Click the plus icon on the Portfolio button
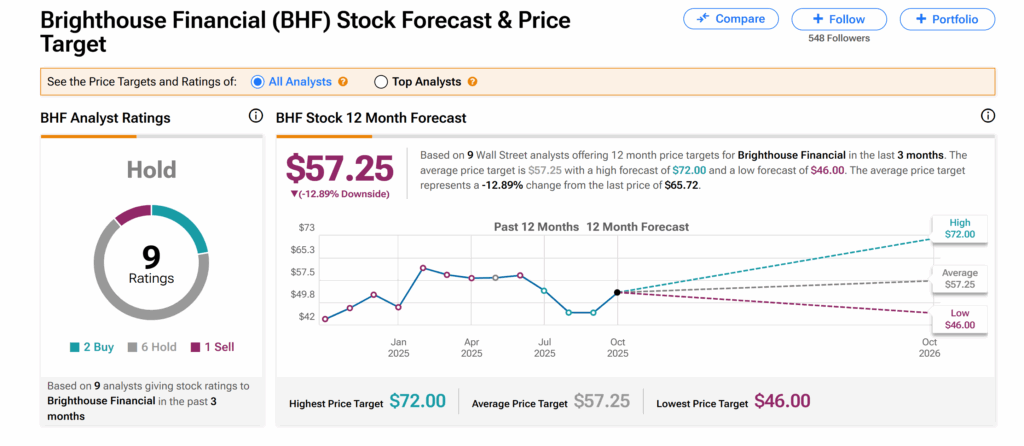 920,19
